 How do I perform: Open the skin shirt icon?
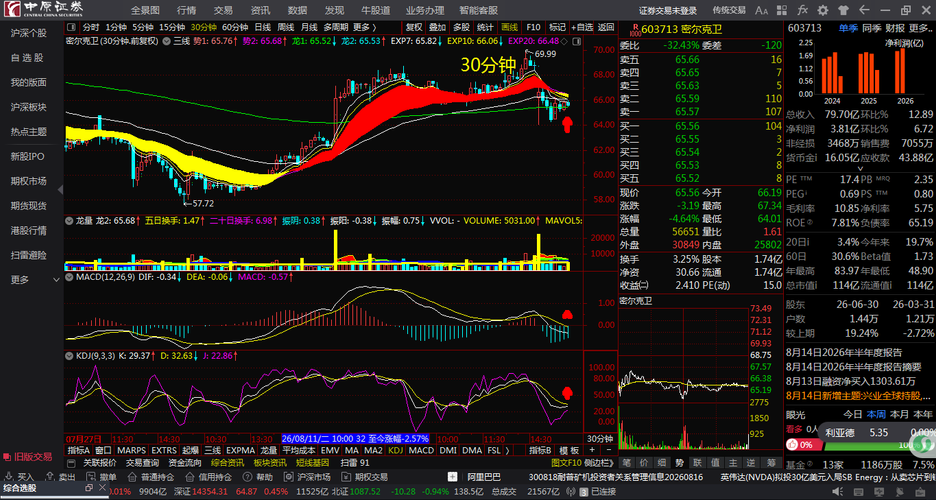tap(843, 10)
